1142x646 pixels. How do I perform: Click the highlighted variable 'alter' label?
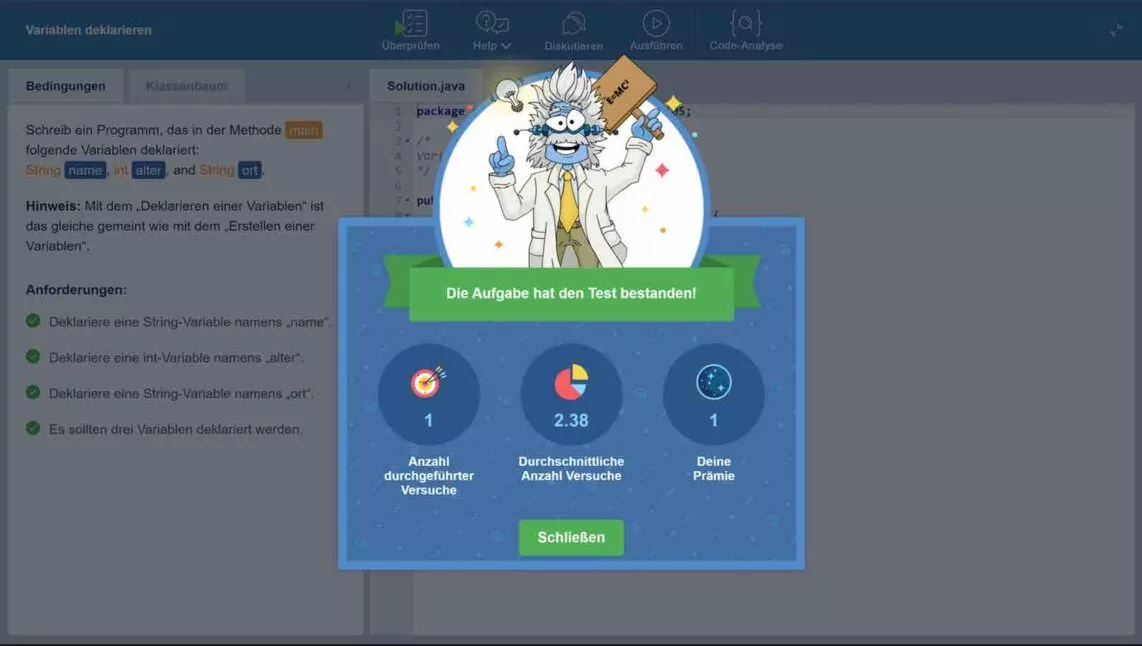click(149, 170)
